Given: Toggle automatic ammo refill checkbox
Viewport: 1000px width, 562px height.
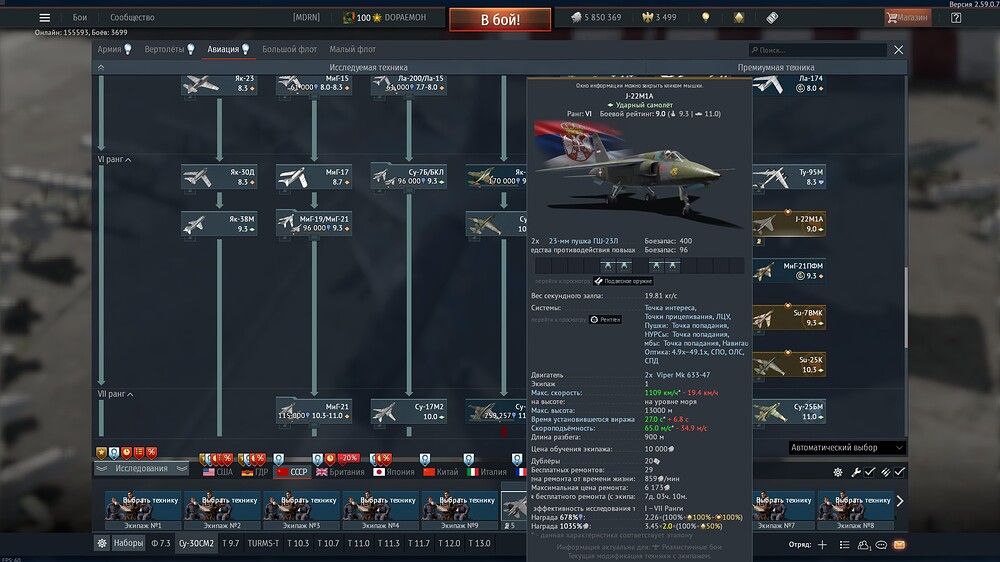Looking at the screenshot, I should pos(899,472).
